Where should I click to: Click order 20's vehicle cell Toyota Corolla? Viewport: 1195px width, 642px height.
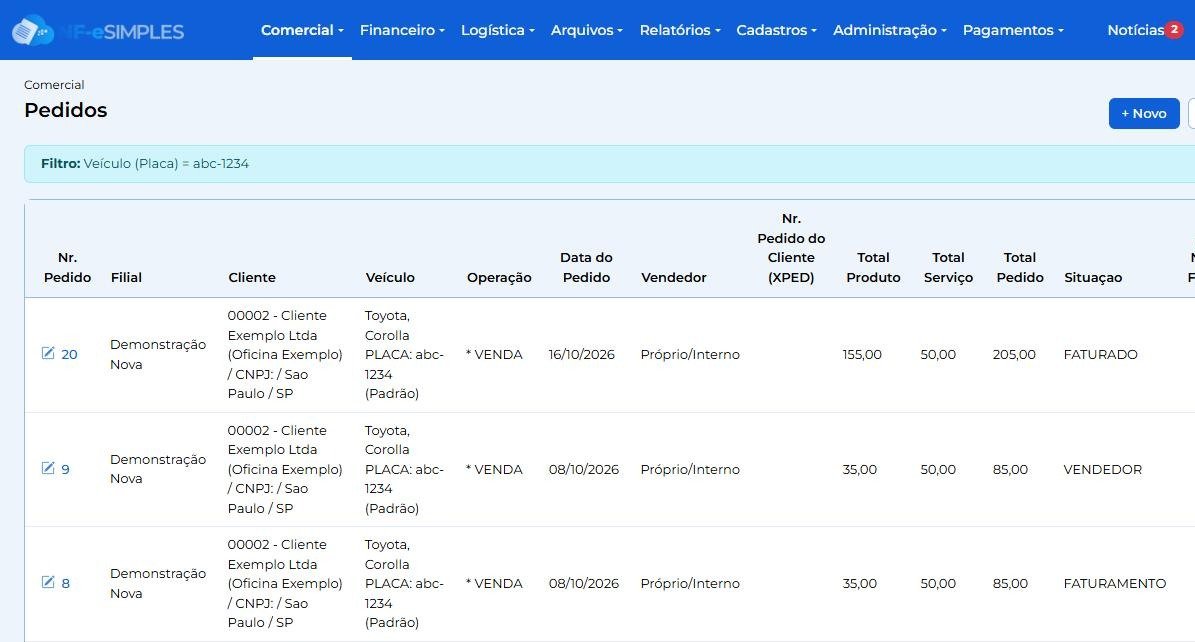click(x=404, y=355)
